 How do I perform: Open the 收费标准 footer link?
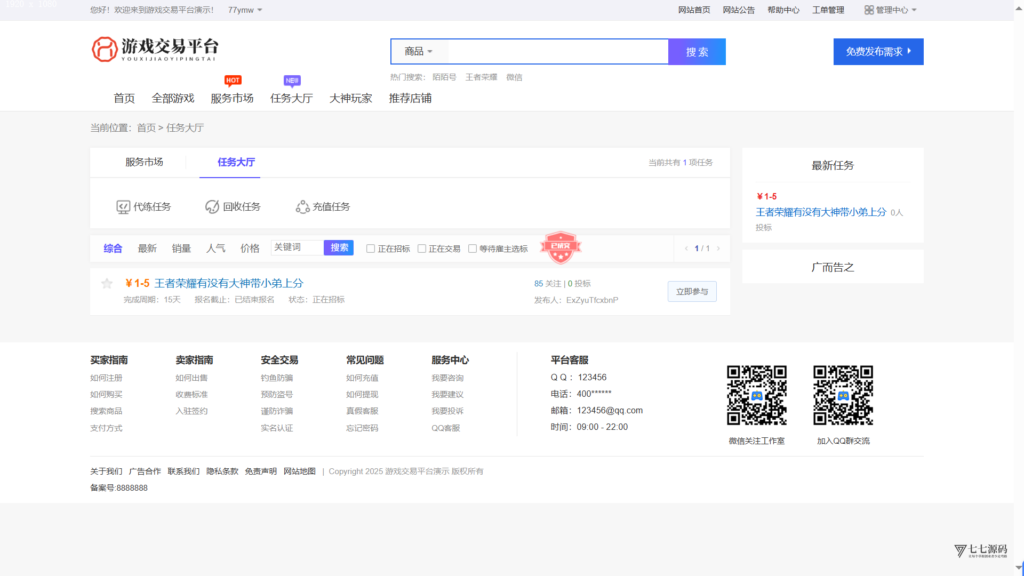click(x=191, y=394)
